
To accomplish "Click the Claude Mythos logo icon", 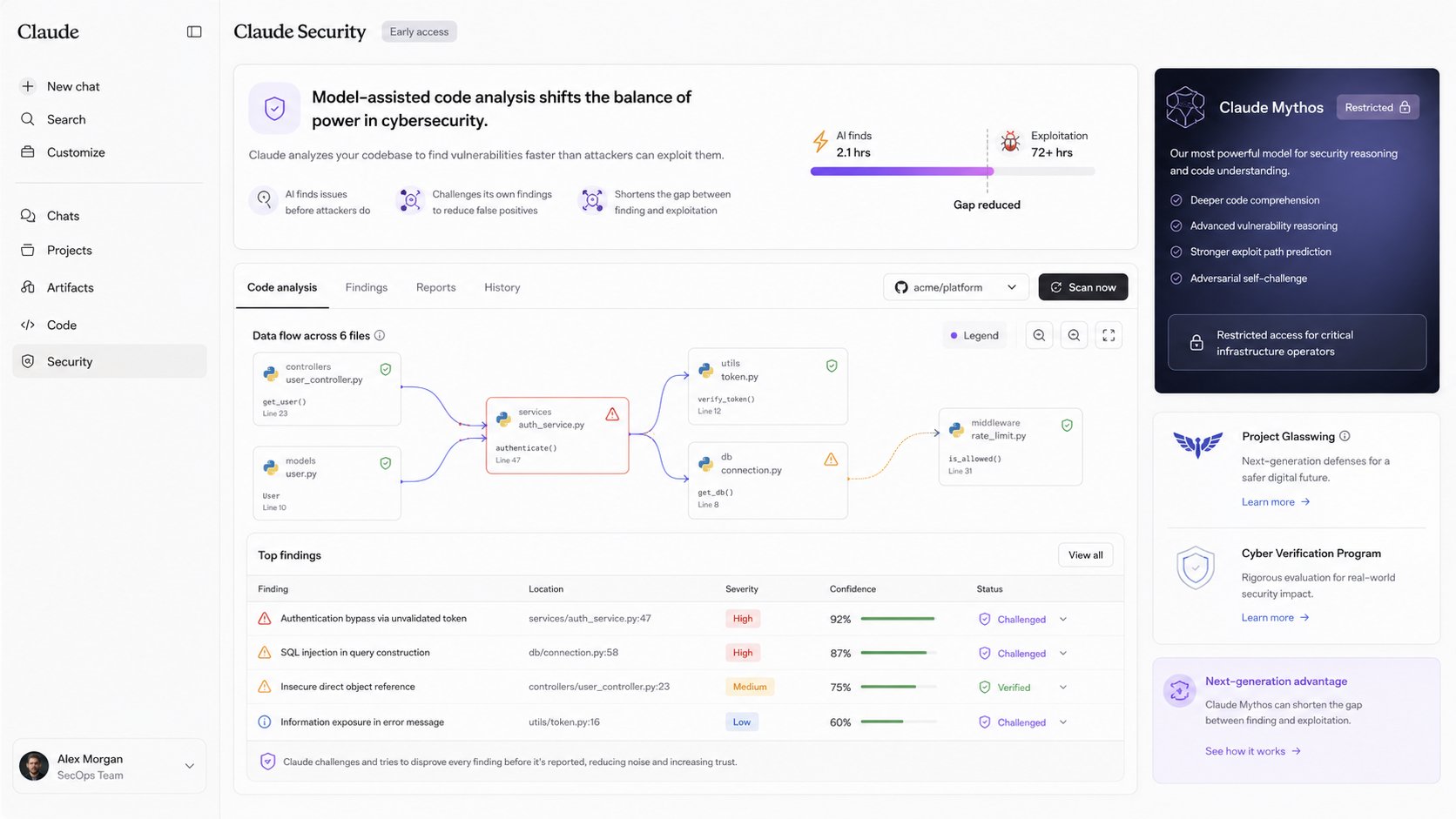I will pos(1185,107).
